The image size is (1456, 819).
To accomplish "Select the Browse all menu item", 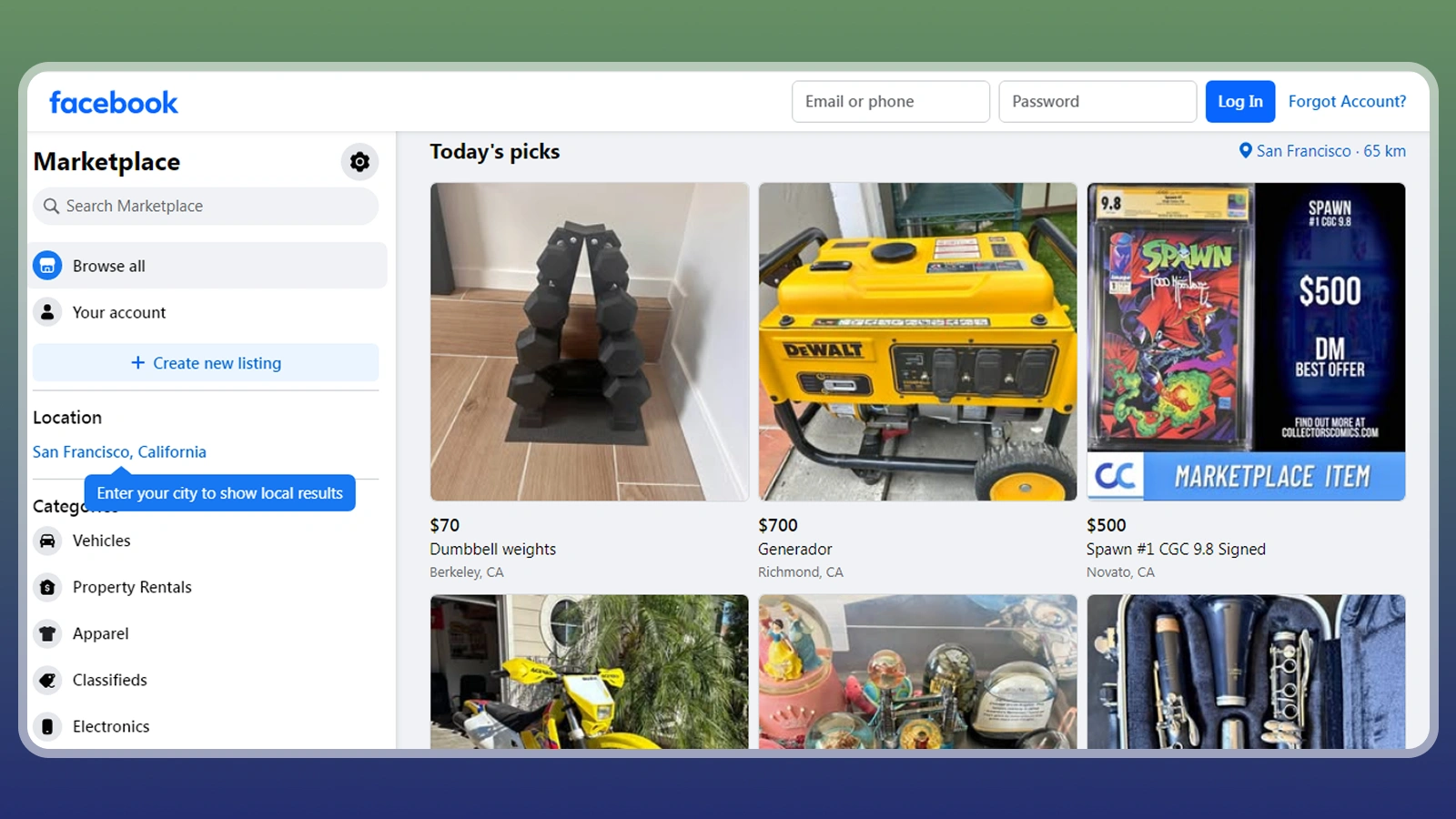I will (209, 266).
